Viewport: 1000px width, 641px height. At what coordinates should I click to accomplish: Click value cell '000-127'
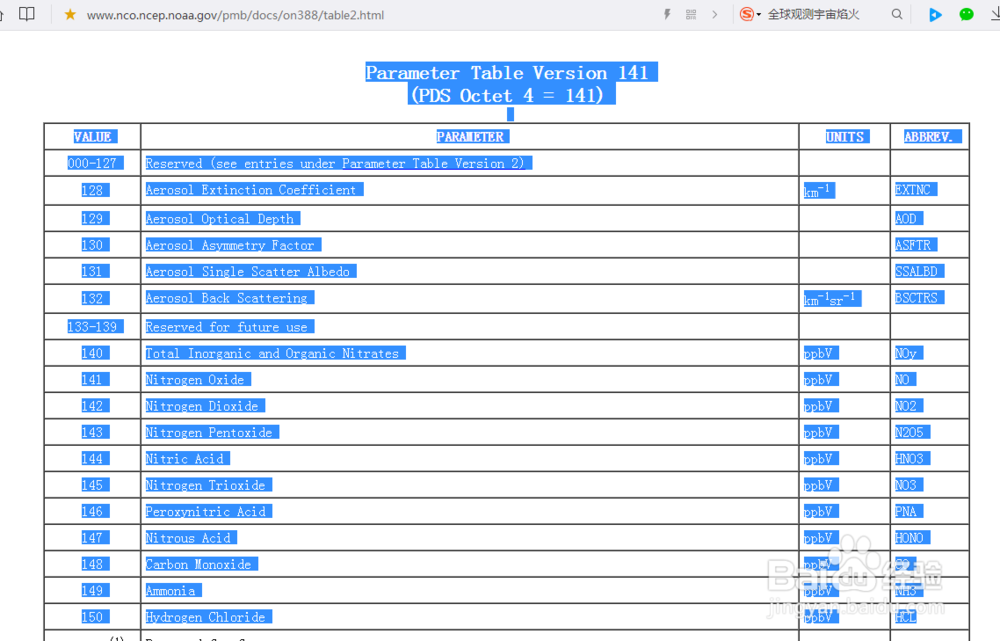(92, 163)
